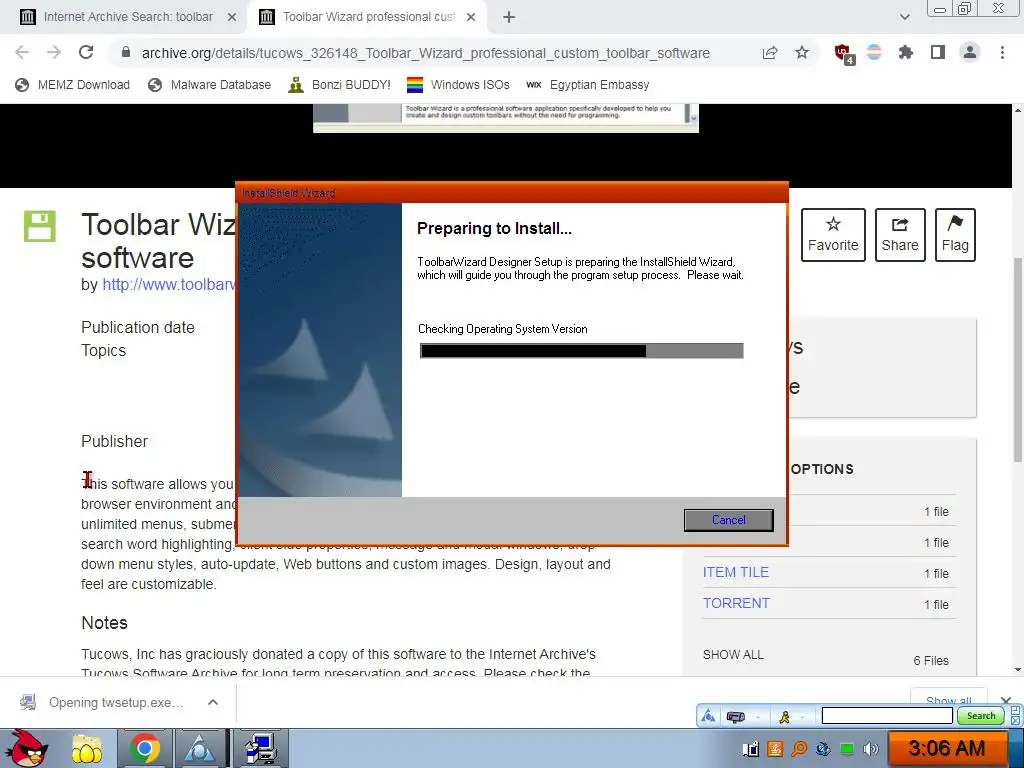Open the folder icon on the taskbar
The height and width of the screenshot is (768, 1024).
coord(86,748)
